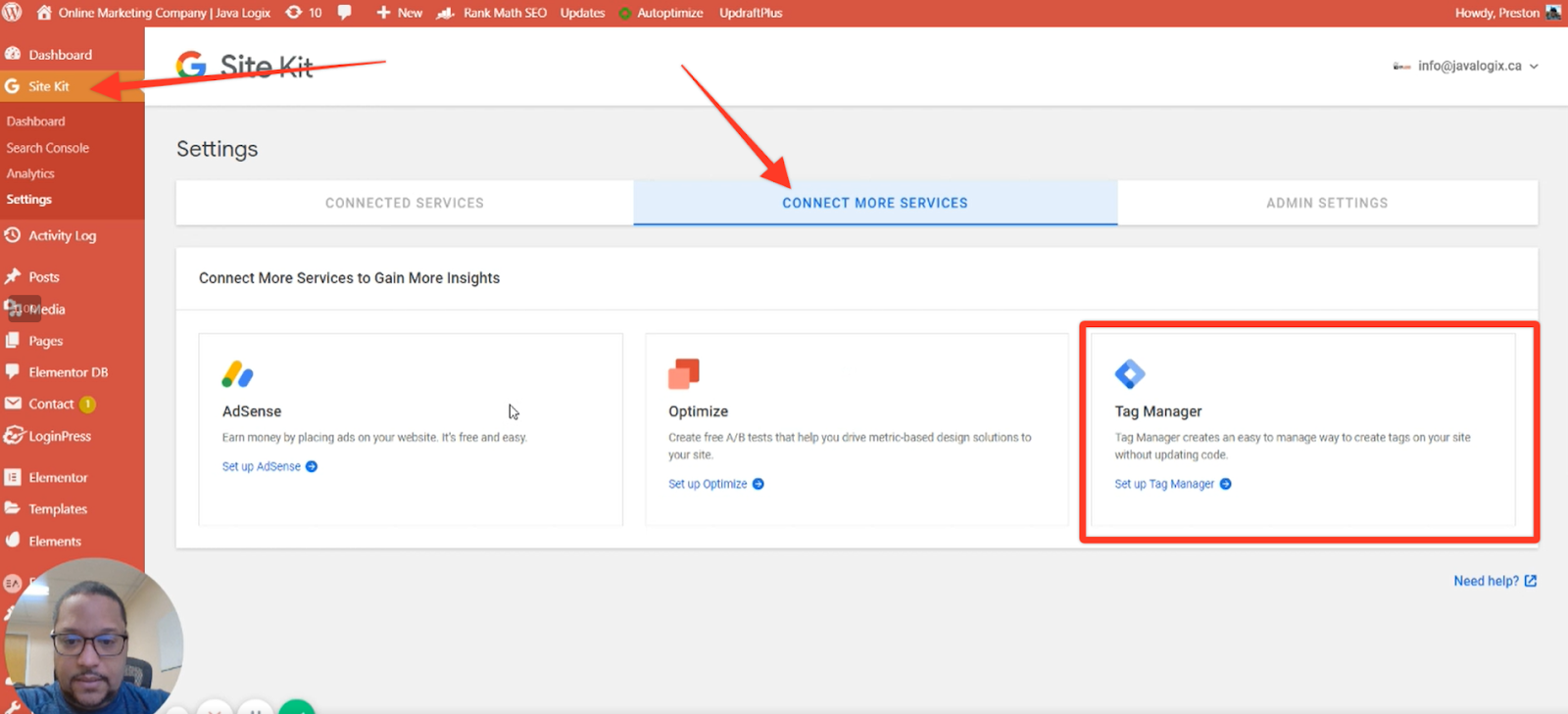
Task: Click the plus icon beside New
Action: [383, 13]
